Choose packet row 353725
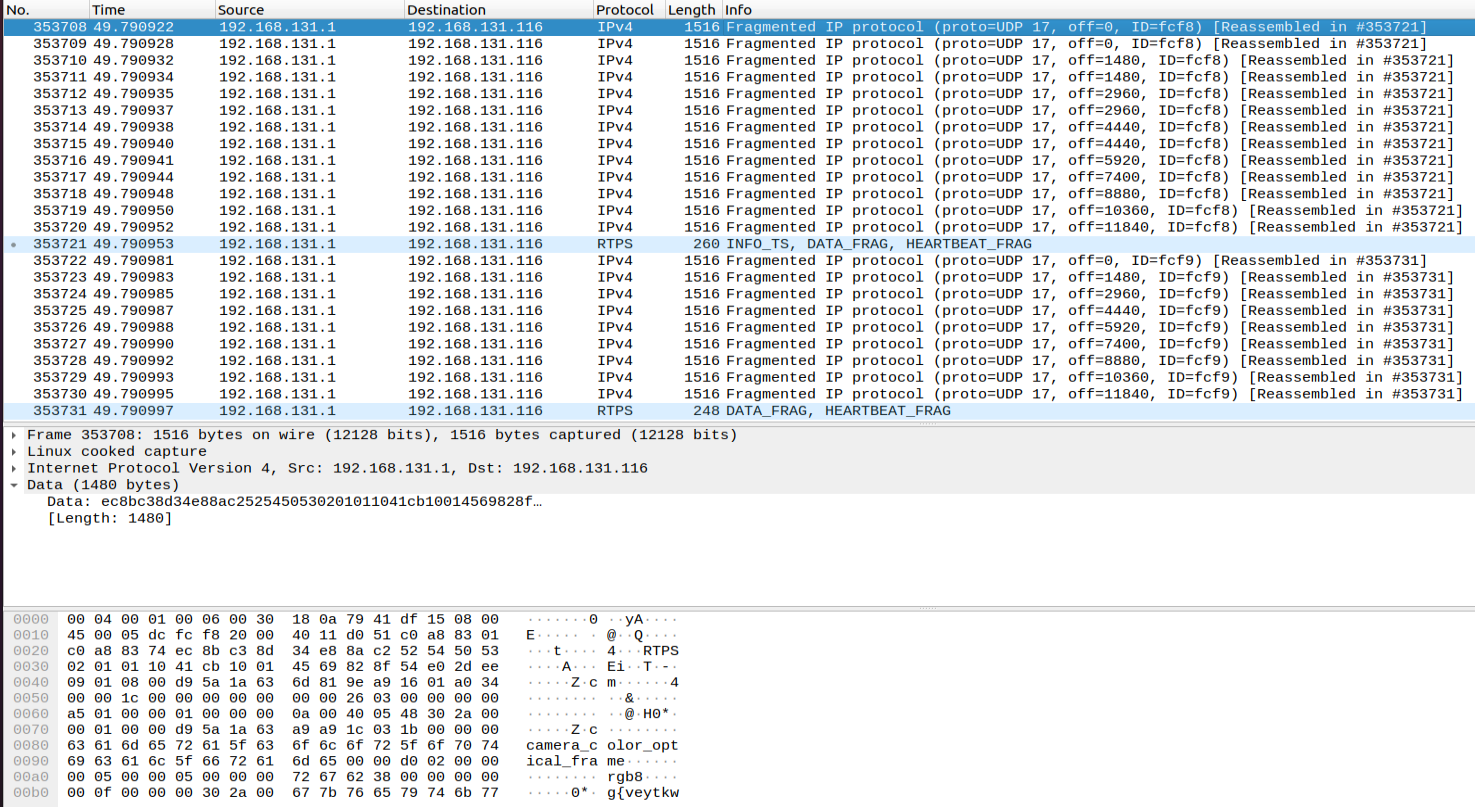The width and height of the screenshot is (1475, 807). (x=738, y=310)
